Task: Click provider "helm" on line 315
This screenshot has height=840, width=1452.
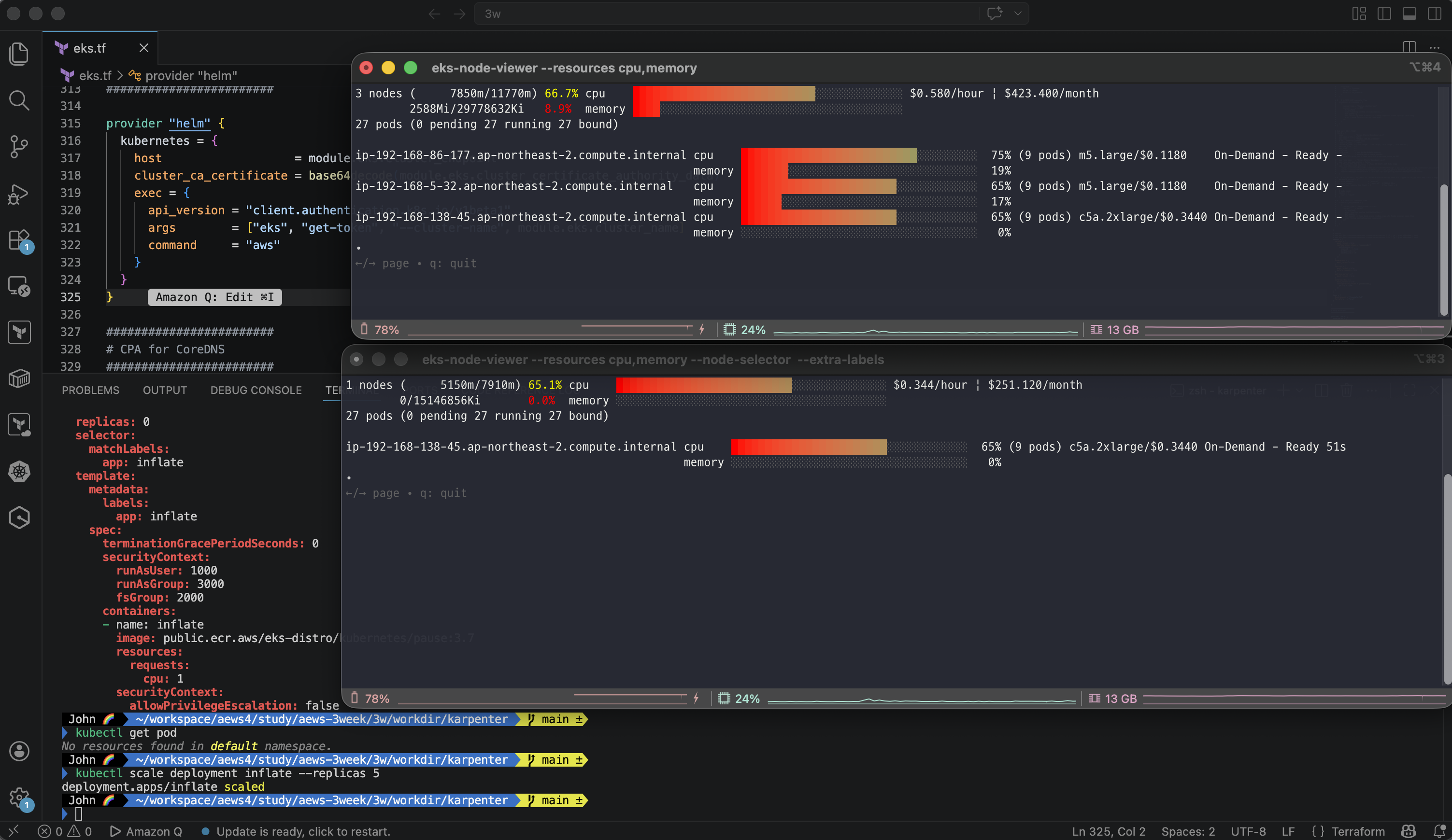Action: point(165,123)
